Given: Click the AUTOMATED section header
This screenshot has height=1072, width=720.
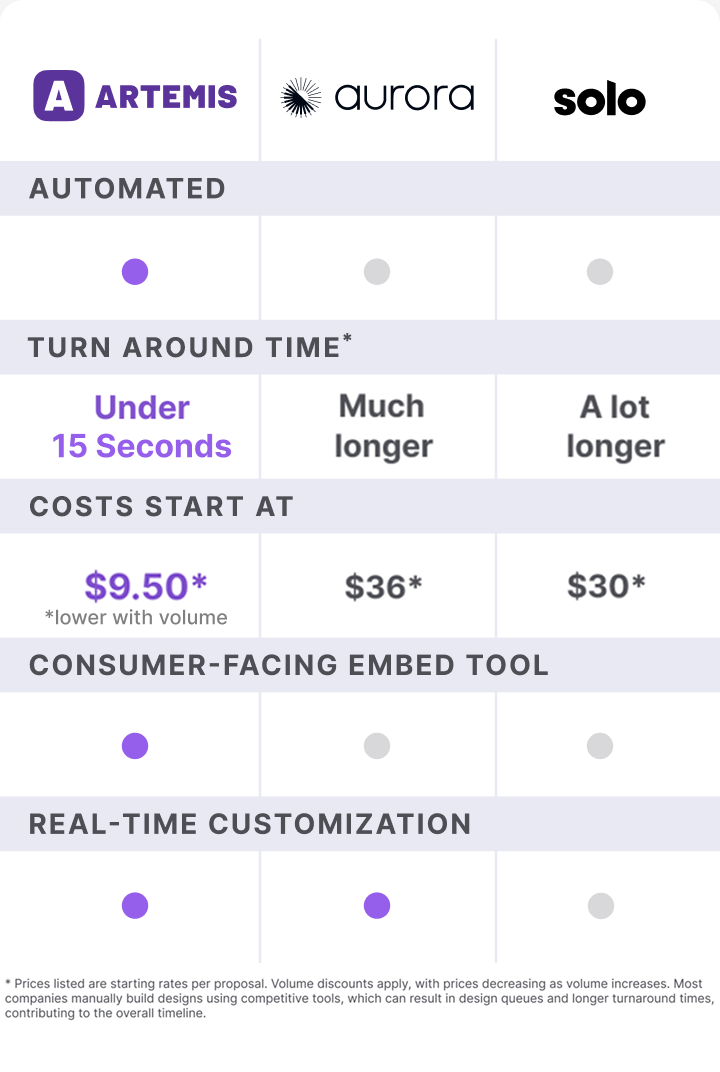Looking at the screenshot, I should tap(127, 189).
